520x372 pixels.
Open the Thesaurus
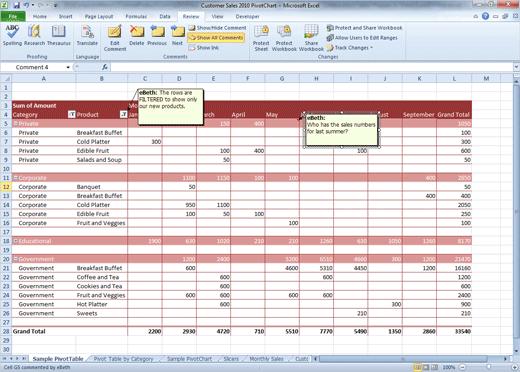pyautogui.click(x=59, y=35)
